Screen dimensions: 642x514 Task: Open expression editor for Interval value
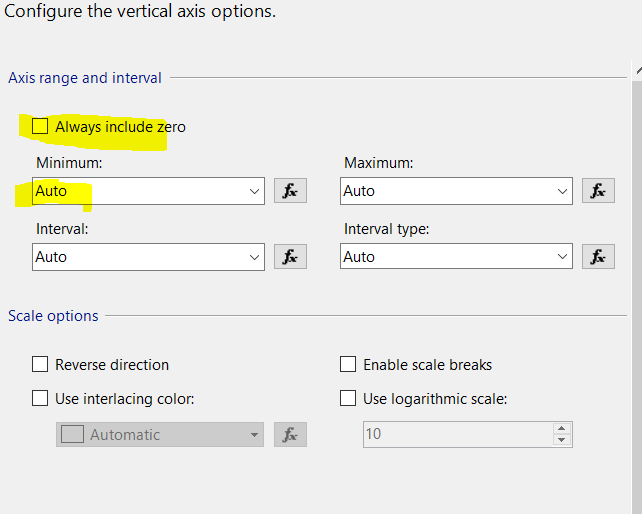click(290, 257)
